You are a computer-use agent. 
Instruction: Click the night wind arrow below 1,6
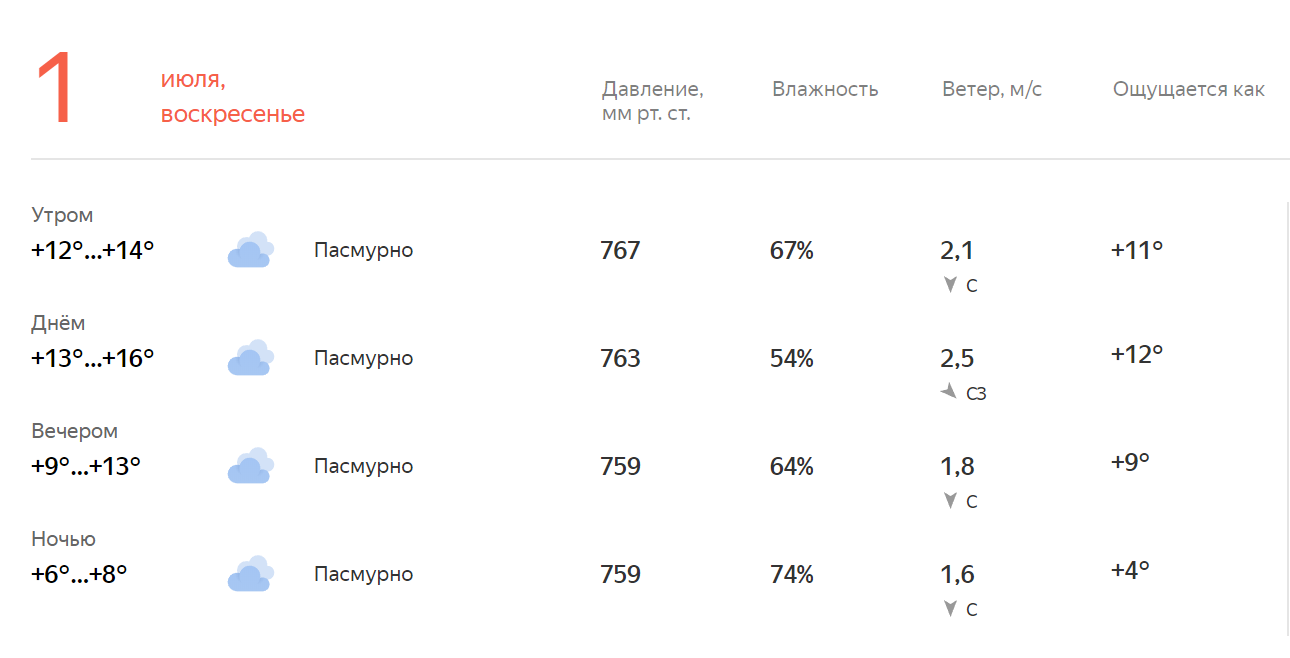click(x=951, y=609)
